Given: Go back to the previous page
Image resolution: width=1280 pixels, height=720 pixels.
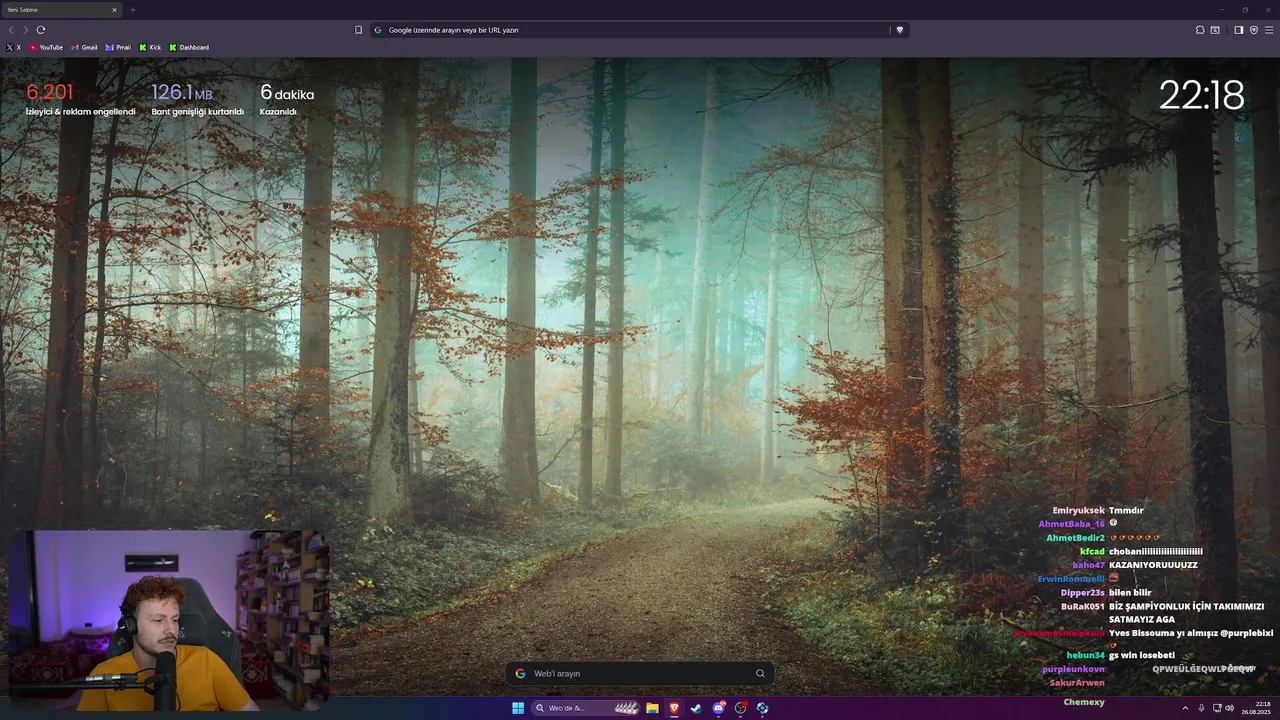Looking at the screenshot, I should pos(11,30).
